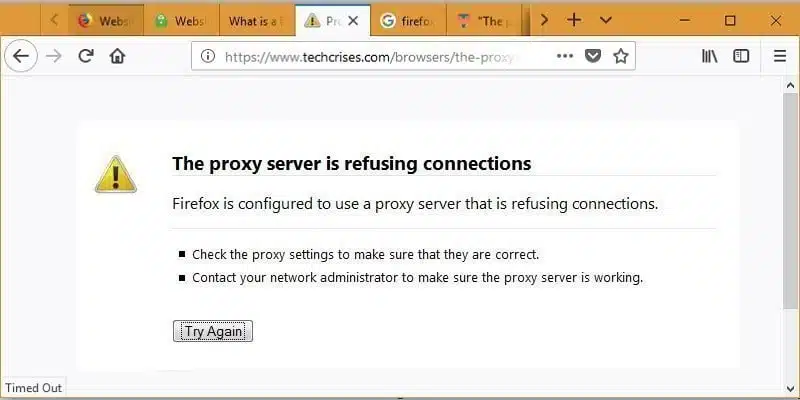
Task: Close the active proxy error tab
Action: (x=353, y=20)
